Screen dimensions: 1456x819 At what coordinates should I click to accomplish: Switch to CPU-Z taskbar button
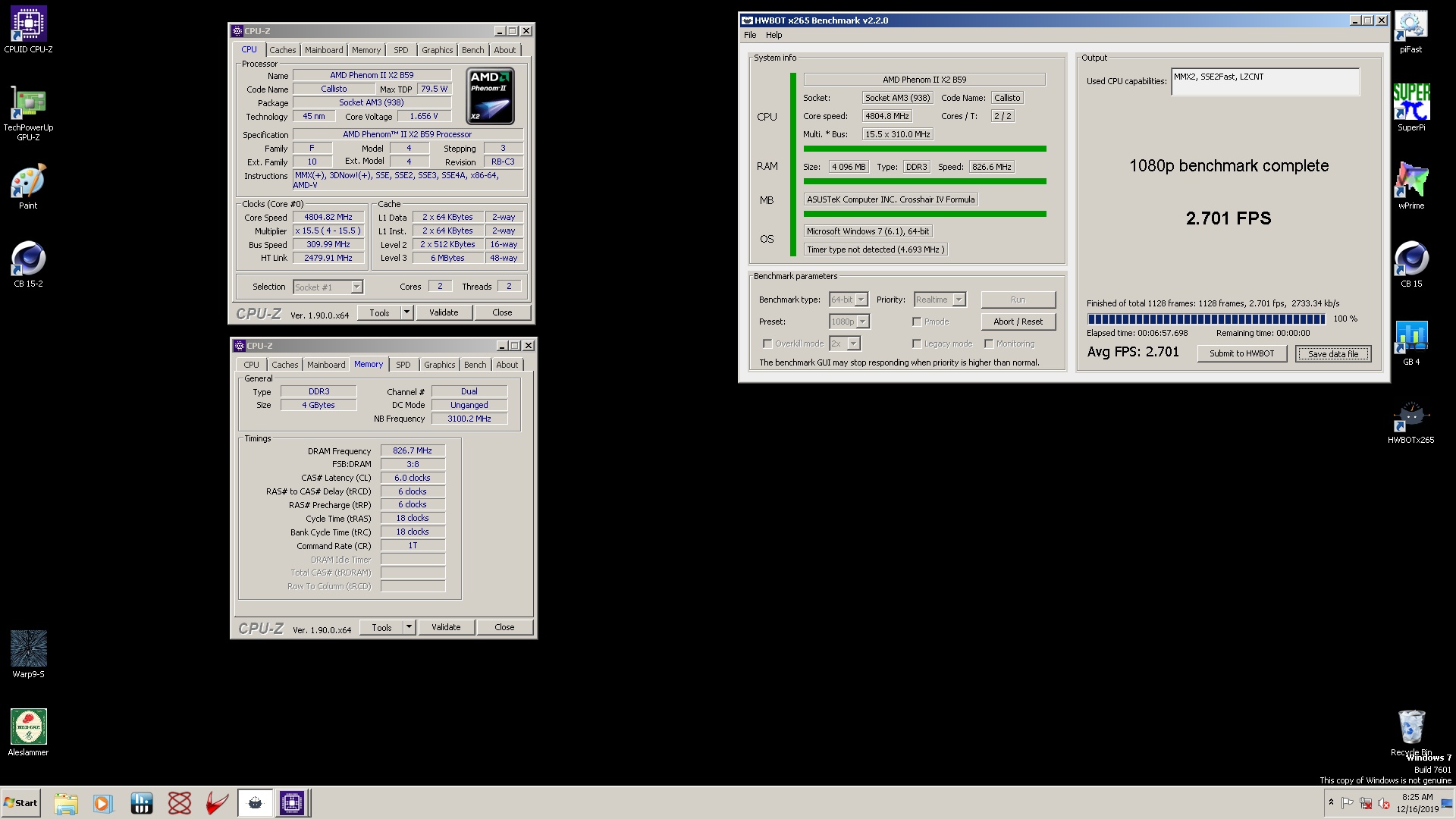[292, 803]
